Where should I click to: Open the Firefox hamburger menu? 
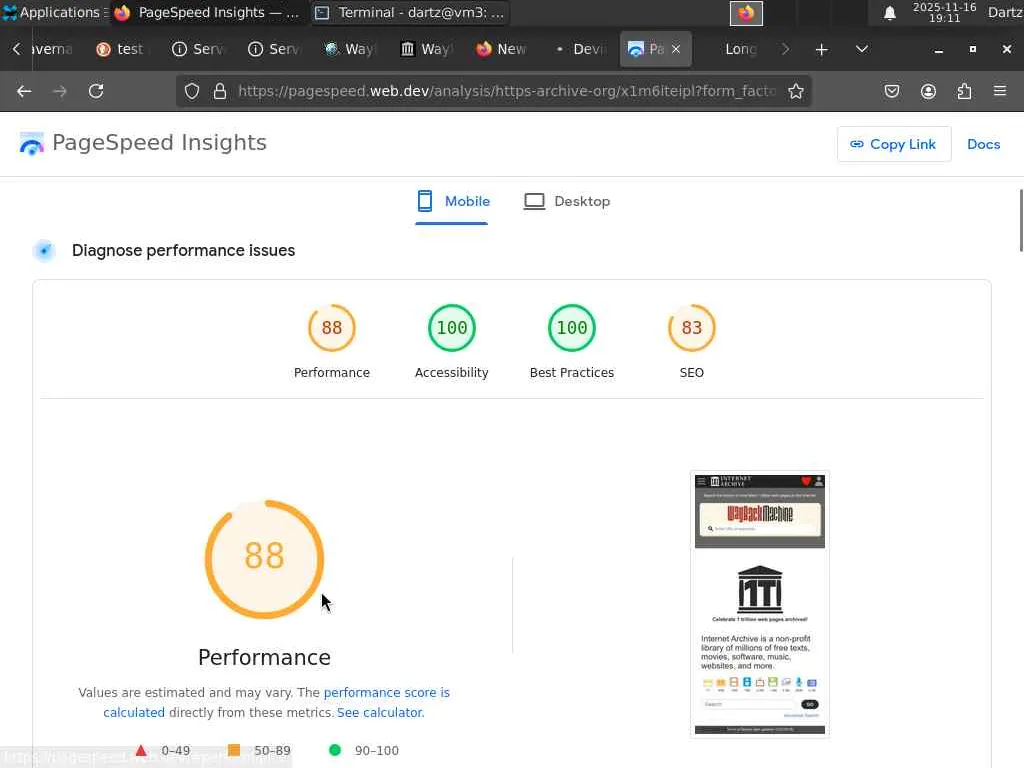coord(1000,91)
